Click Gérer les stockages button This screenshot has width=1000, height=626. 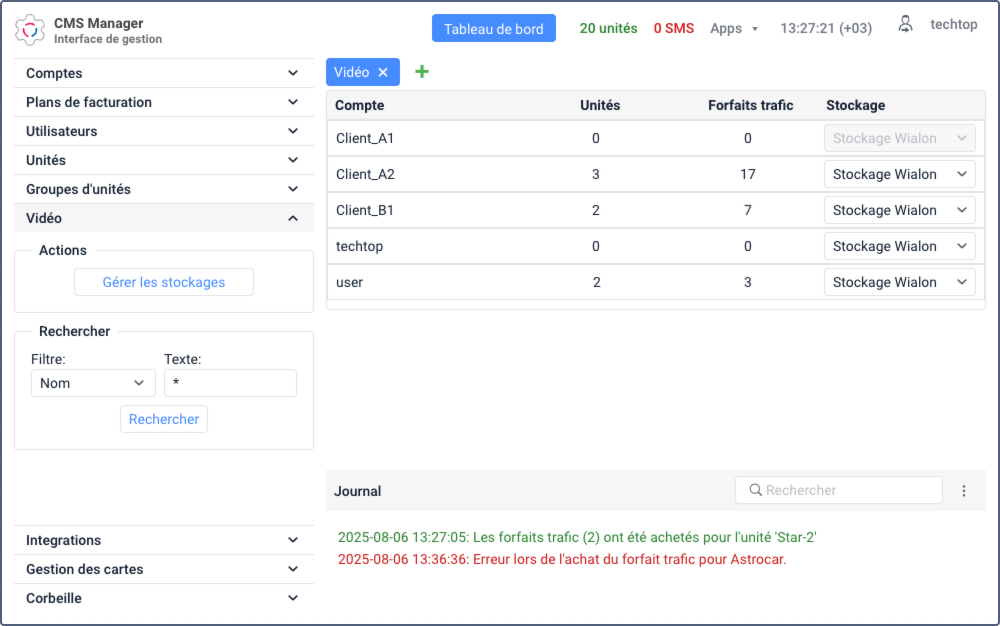164,282
